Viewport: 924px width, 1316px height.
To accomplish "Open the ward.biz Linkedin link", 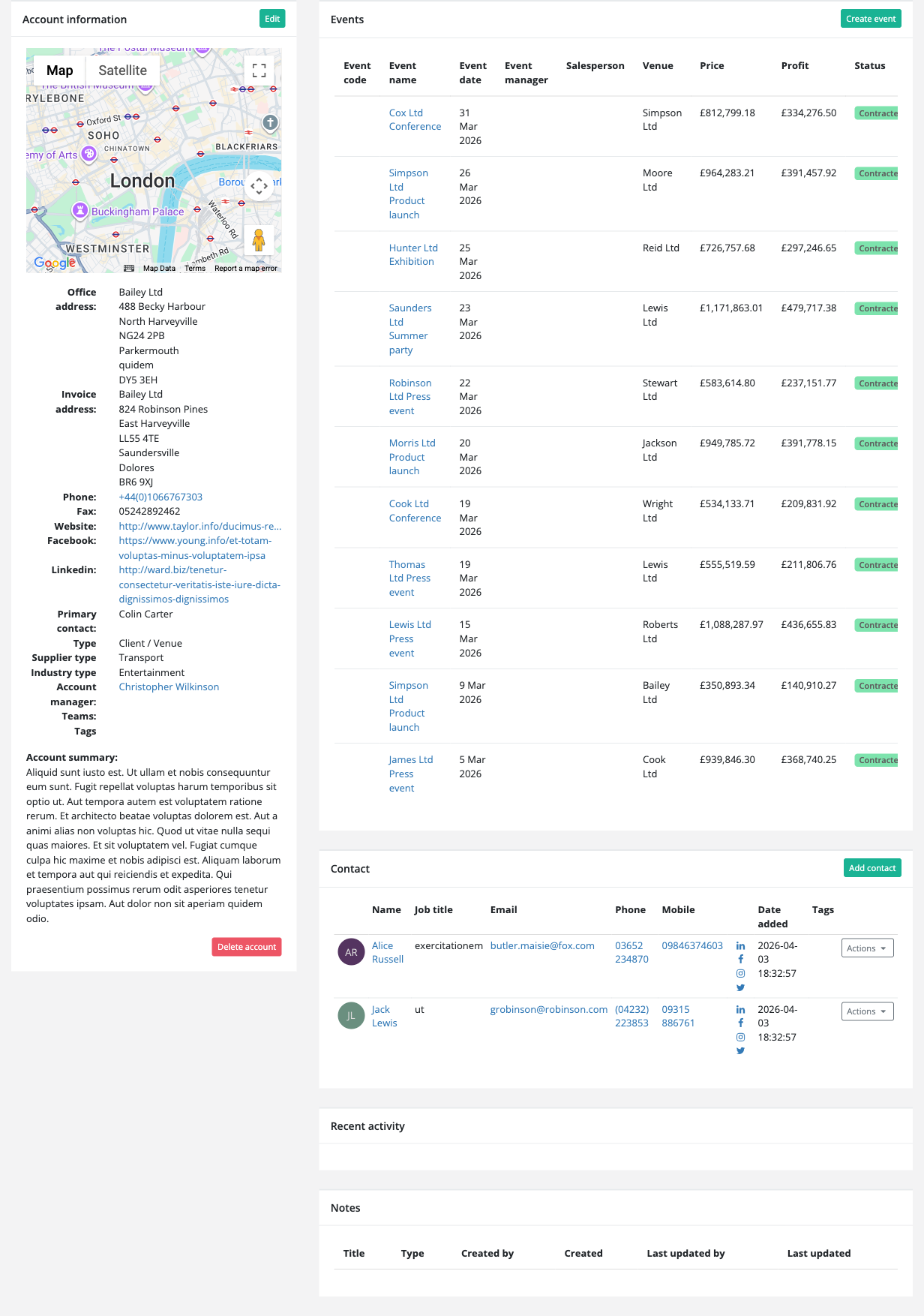I will (199, 584).
